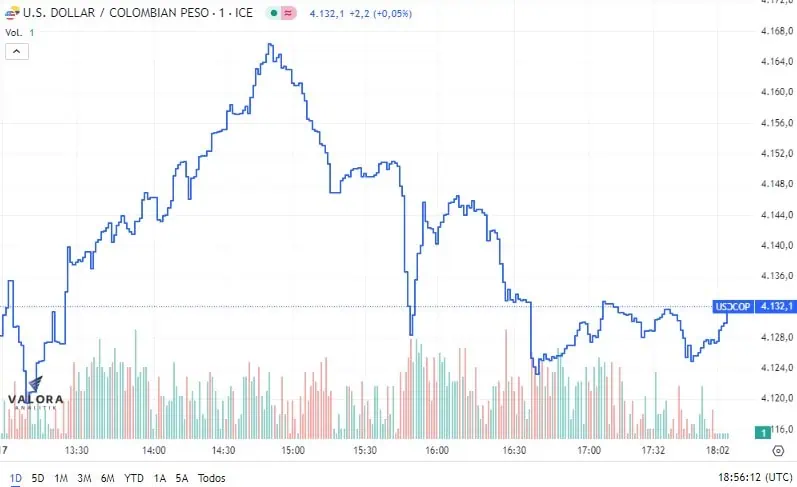Click the U.S. DOLLAR / COLOMBIAN PESO title
797x487 pixels.
pyautogui.click(x=137, y=13)
